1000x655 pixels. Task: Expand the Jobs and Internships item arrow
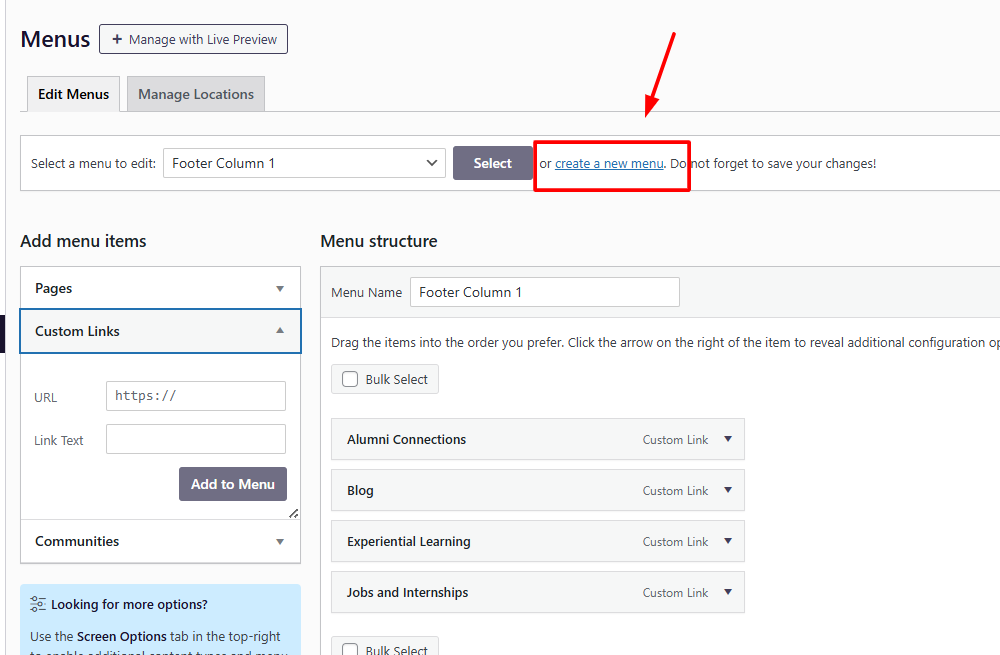tap(727, 592)
